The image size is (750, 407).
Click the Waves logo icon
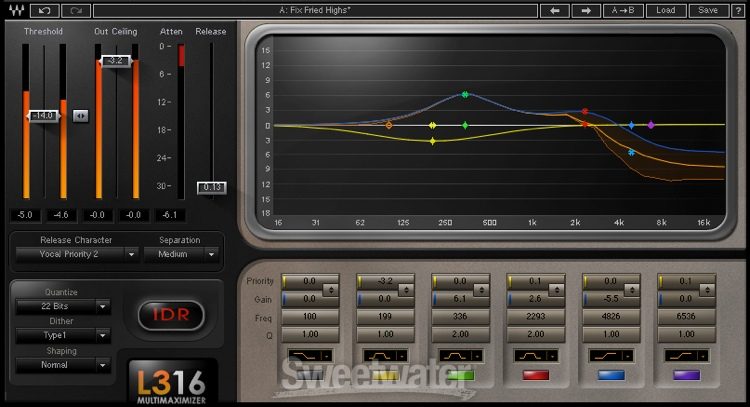click(x=16, y=10)
